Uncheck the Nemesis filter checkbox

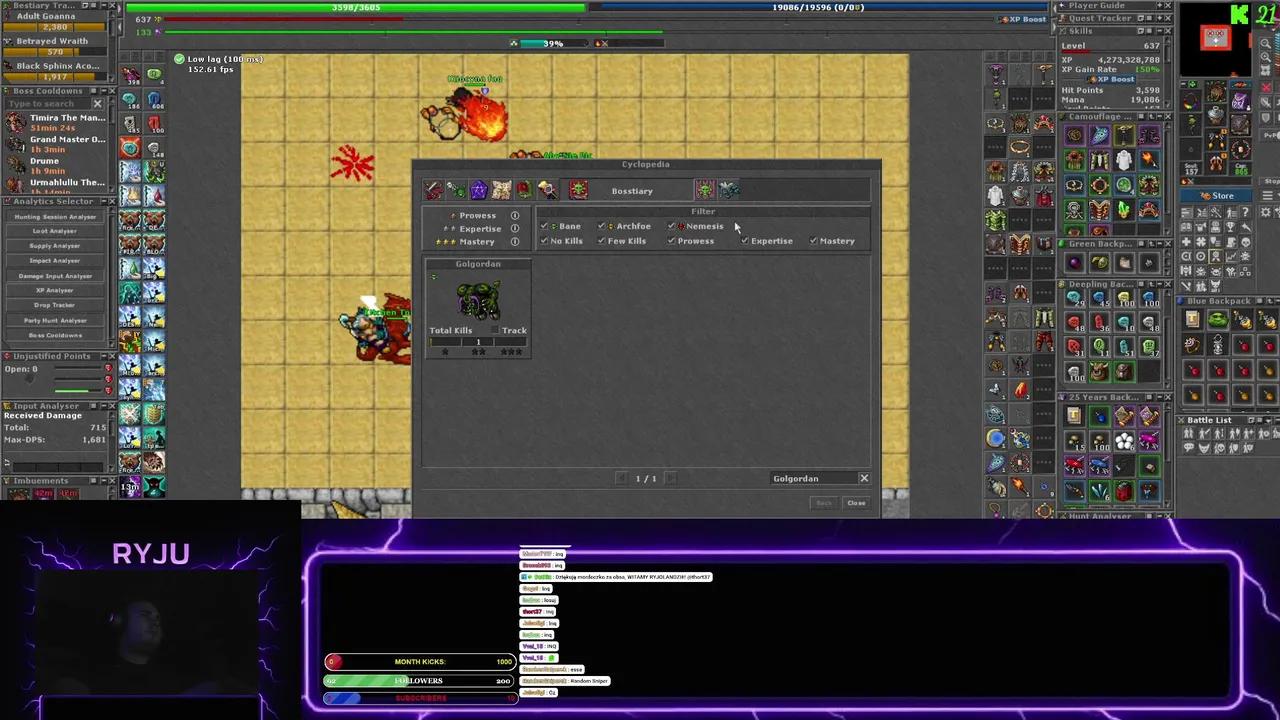click(671, 226)
